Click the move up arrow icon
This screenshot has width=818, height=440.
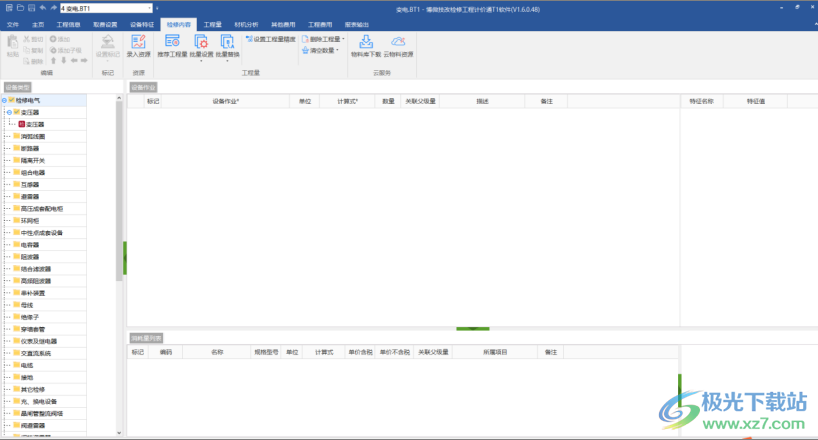(x=53, y=61)
